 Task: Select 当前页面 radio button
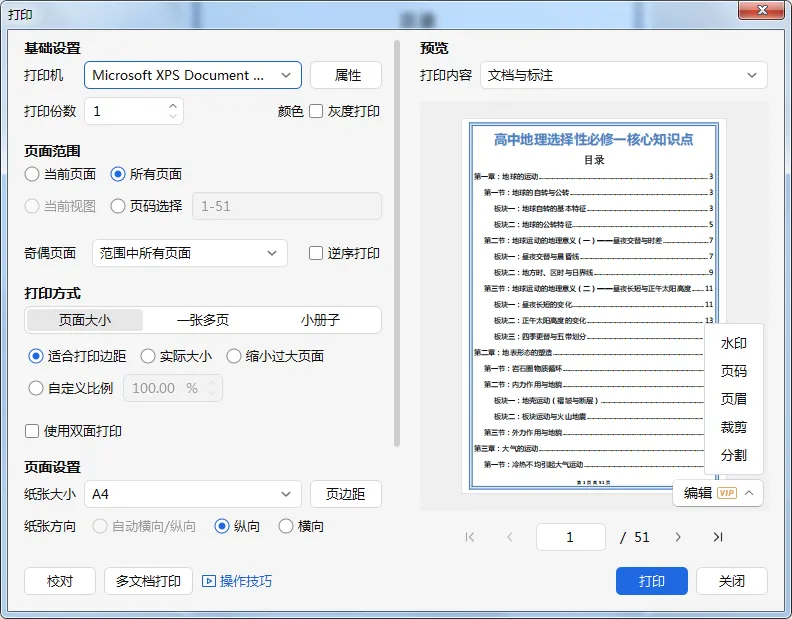pos(32,174)
